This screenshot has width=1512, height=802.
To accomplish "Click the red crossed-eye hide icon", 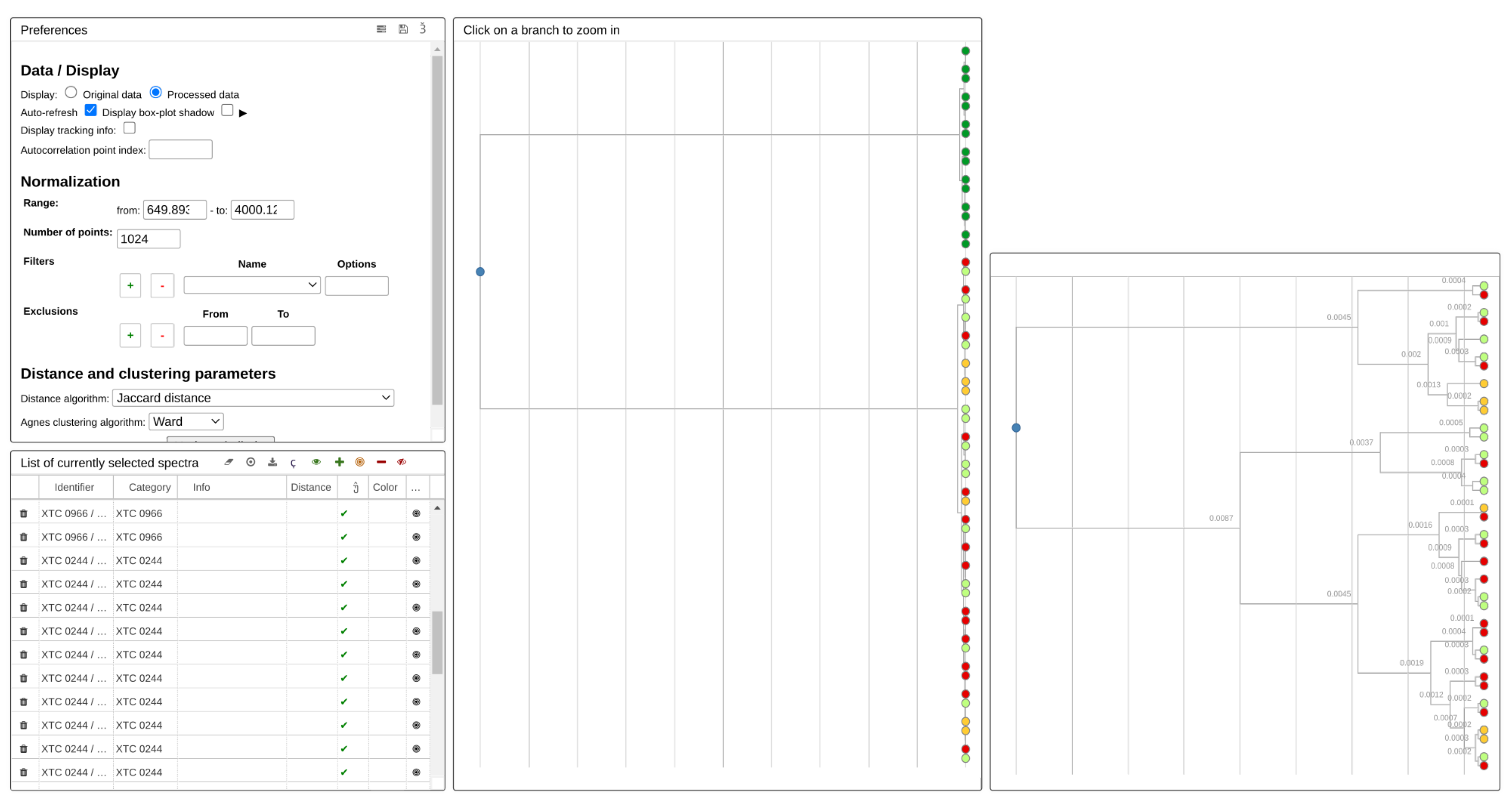I will click(402, 462).
